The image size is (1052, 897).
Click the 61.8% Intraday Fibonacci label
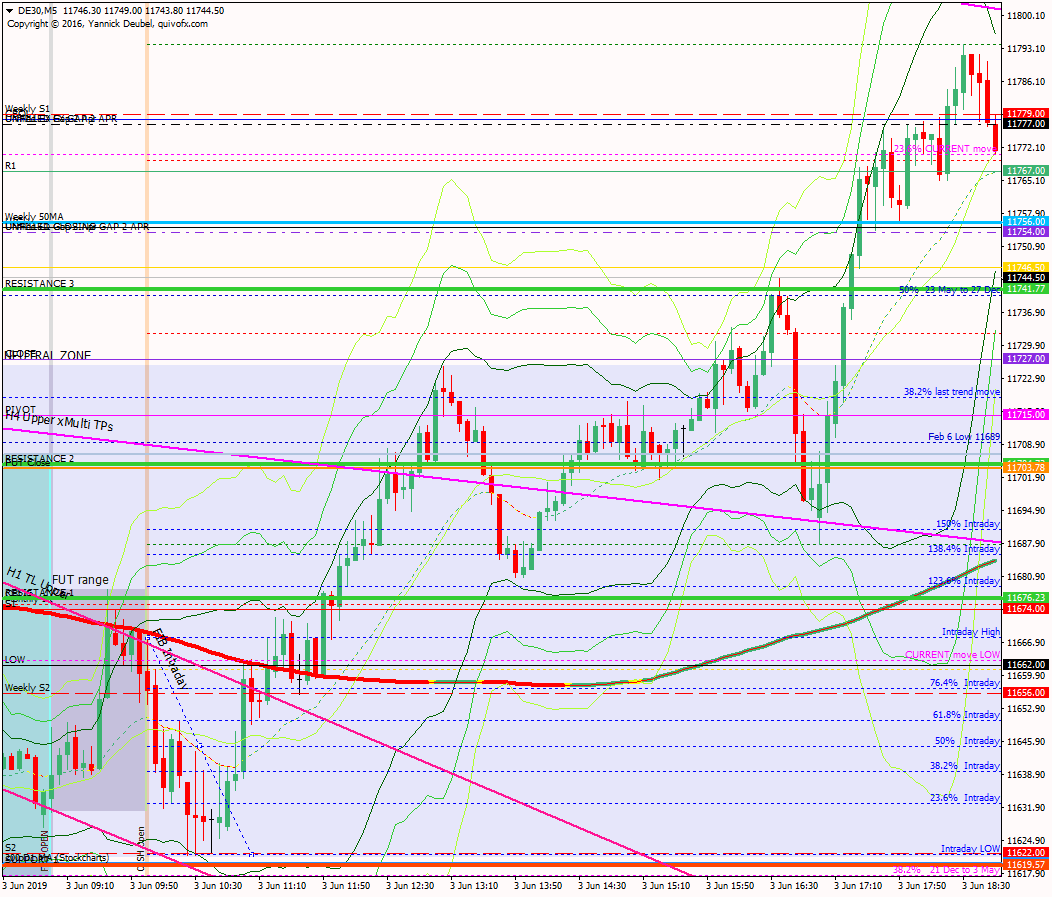pyautogui.click(x=966, y=715)
